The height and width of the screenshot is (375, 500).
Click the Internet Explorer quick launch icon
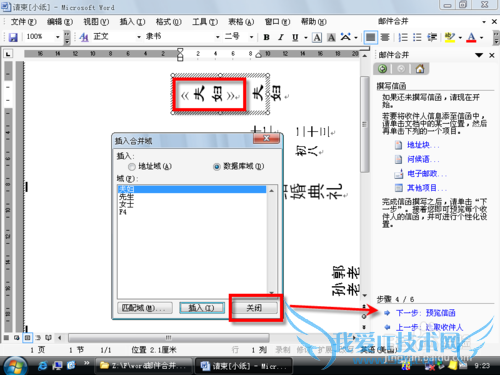42,366
